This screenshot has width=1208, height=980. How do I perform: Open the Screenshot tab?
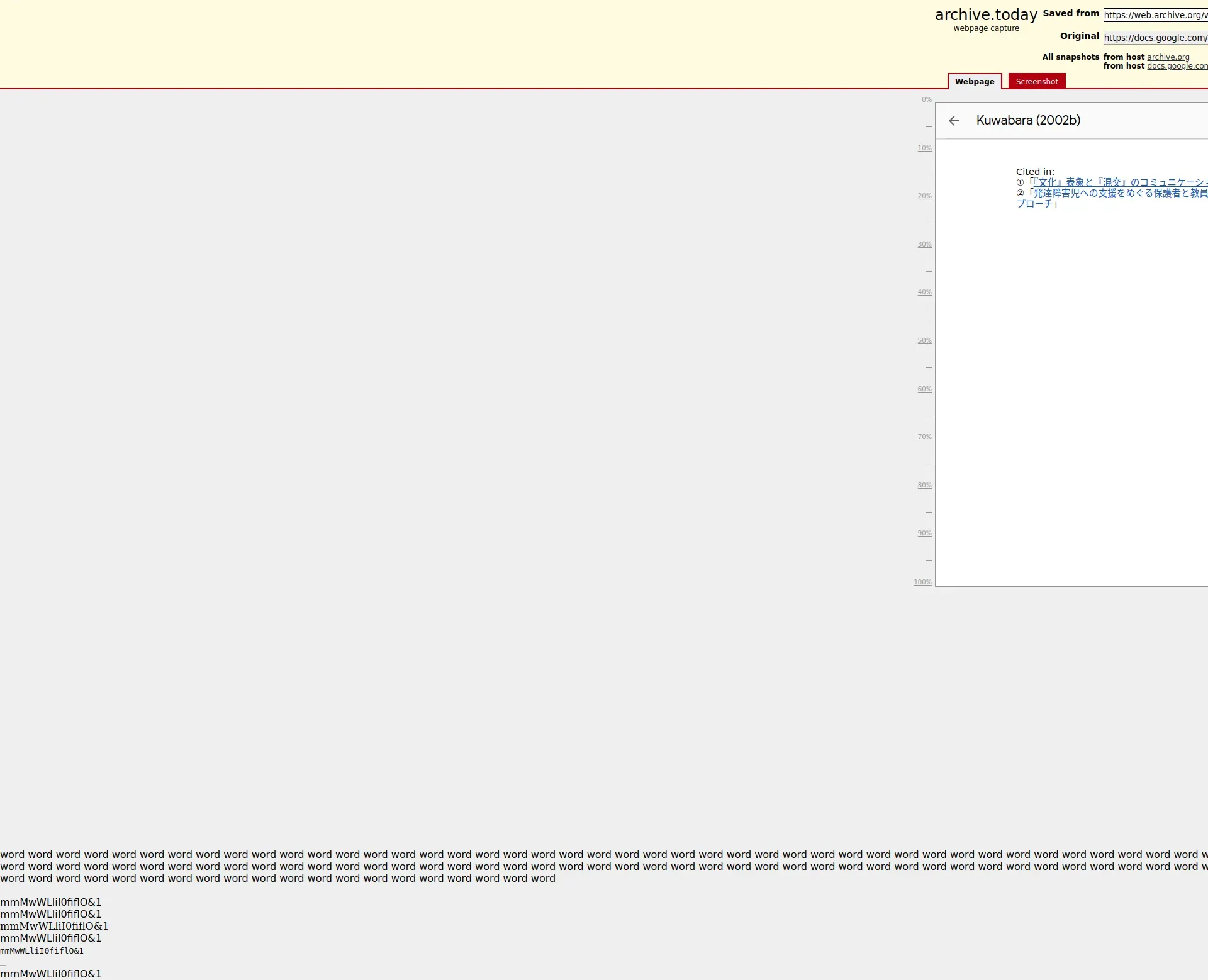1036,82
